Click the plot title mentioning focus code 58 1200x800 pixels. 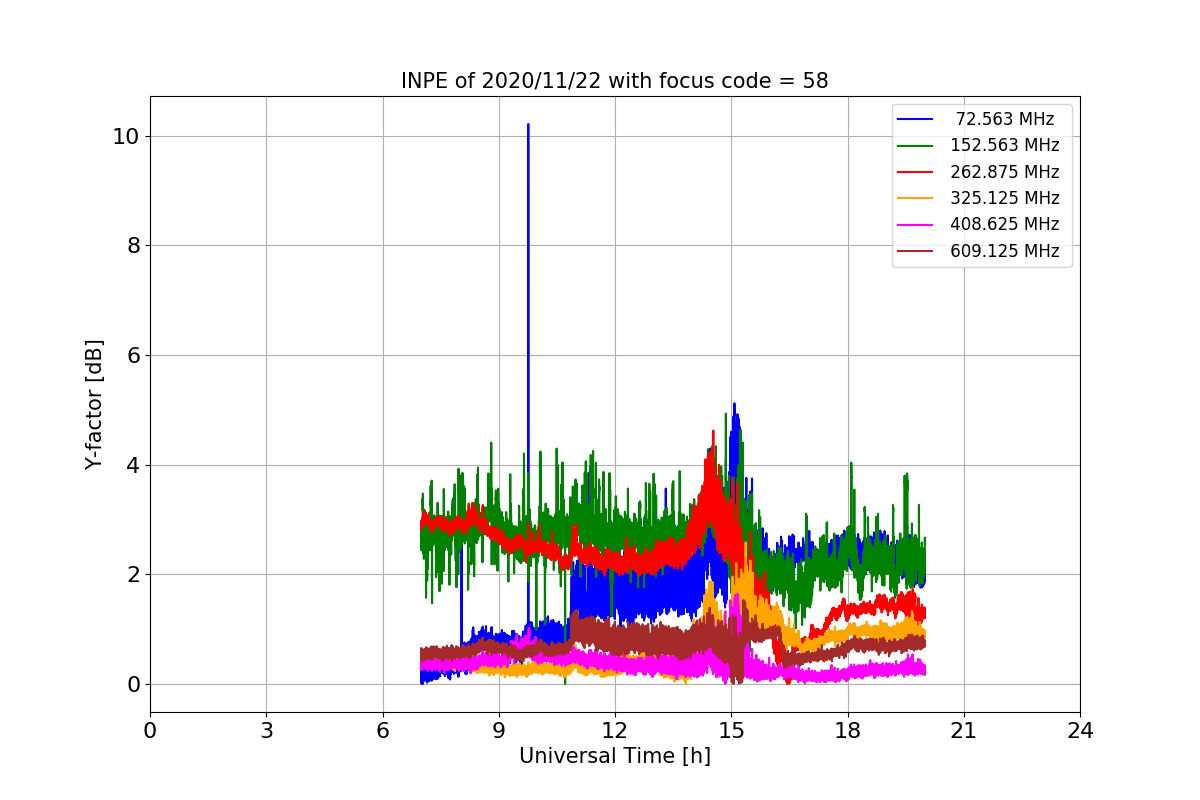click(614, 81)
